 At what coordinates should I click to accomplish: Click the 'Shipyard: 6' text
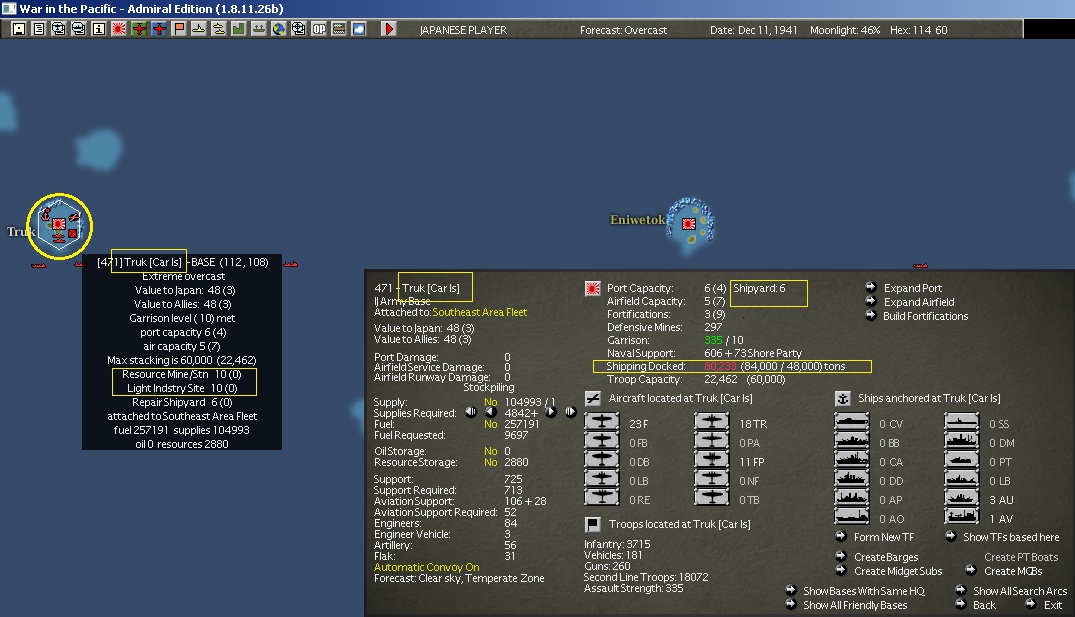pyautogui.click(x=759, y=288)
